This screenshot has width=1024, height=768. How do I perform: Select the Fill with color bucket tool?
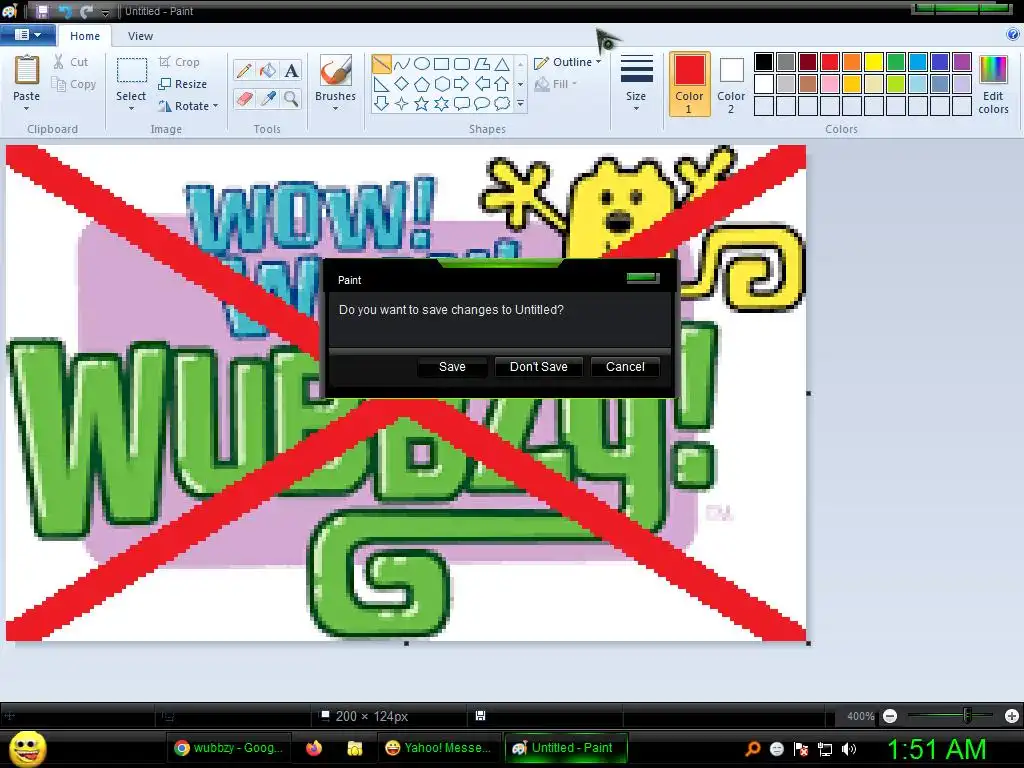click(268, 70)
